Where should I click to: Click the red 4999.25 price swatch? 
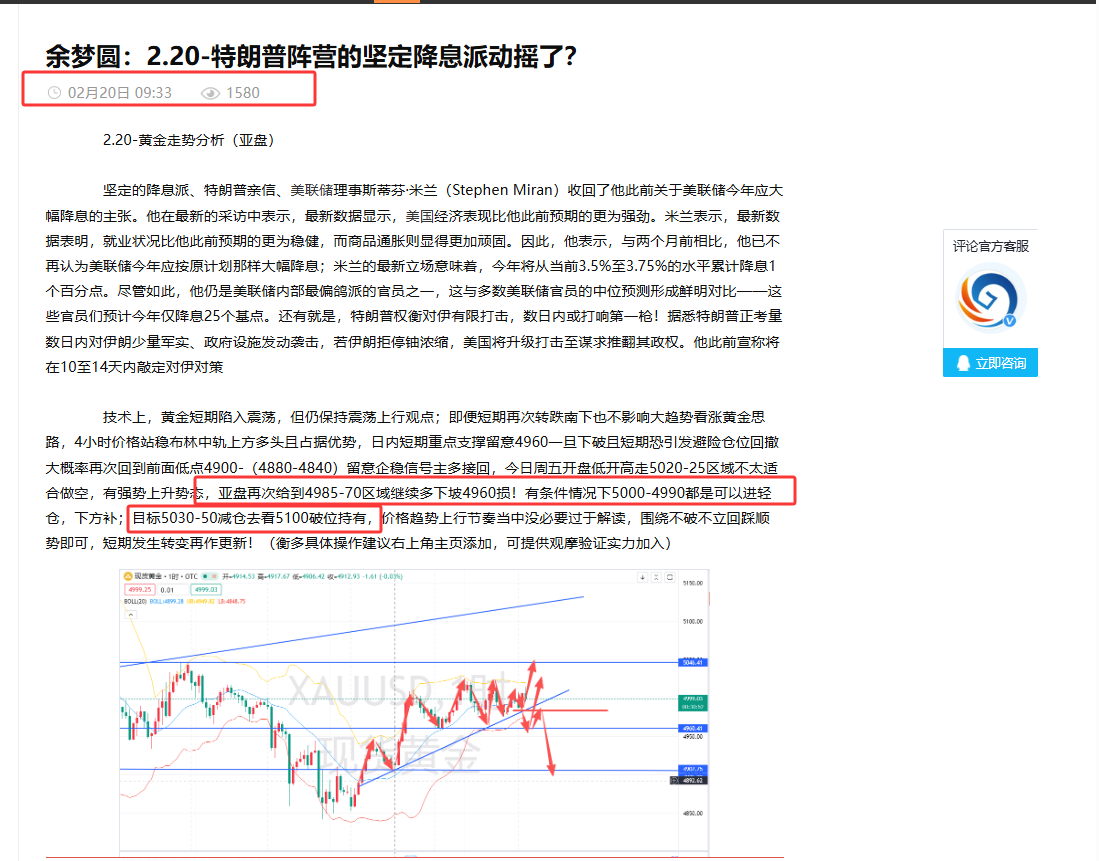tap(139, 589)
